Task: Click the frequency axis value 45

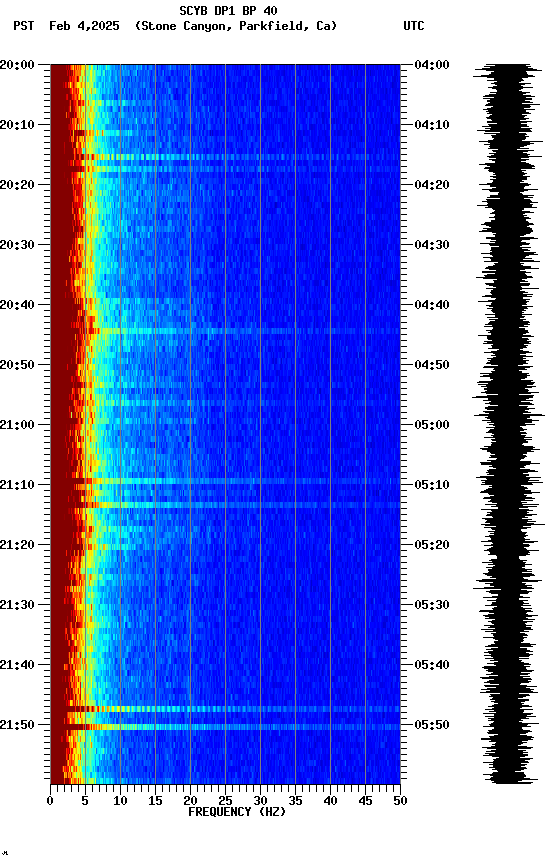Action: (x=365, y=801)
